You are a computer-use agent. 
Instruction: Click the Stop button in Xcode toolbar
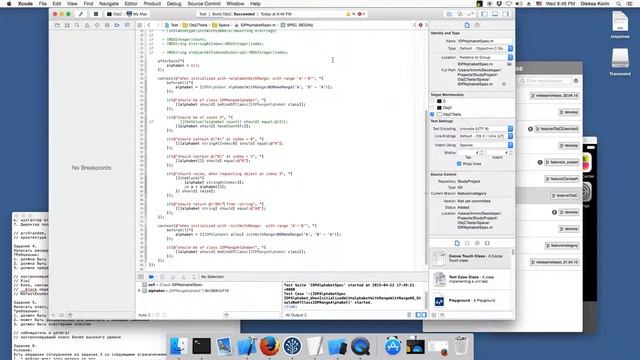click(96, 14)
